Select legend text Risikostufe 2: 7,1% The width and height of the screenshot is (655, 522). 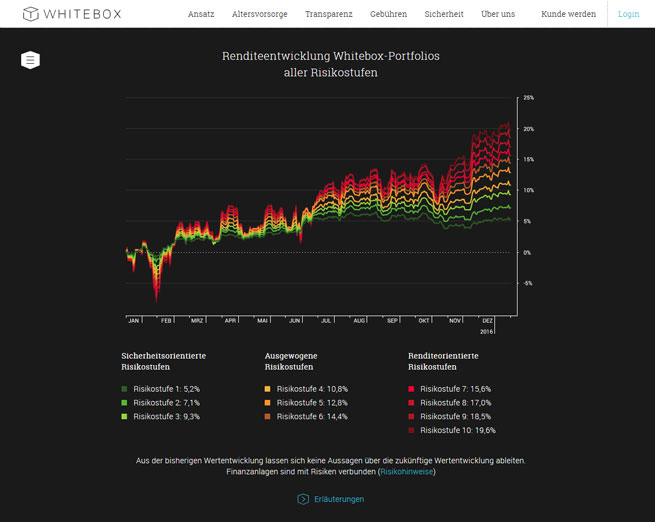tap(166, 403)
